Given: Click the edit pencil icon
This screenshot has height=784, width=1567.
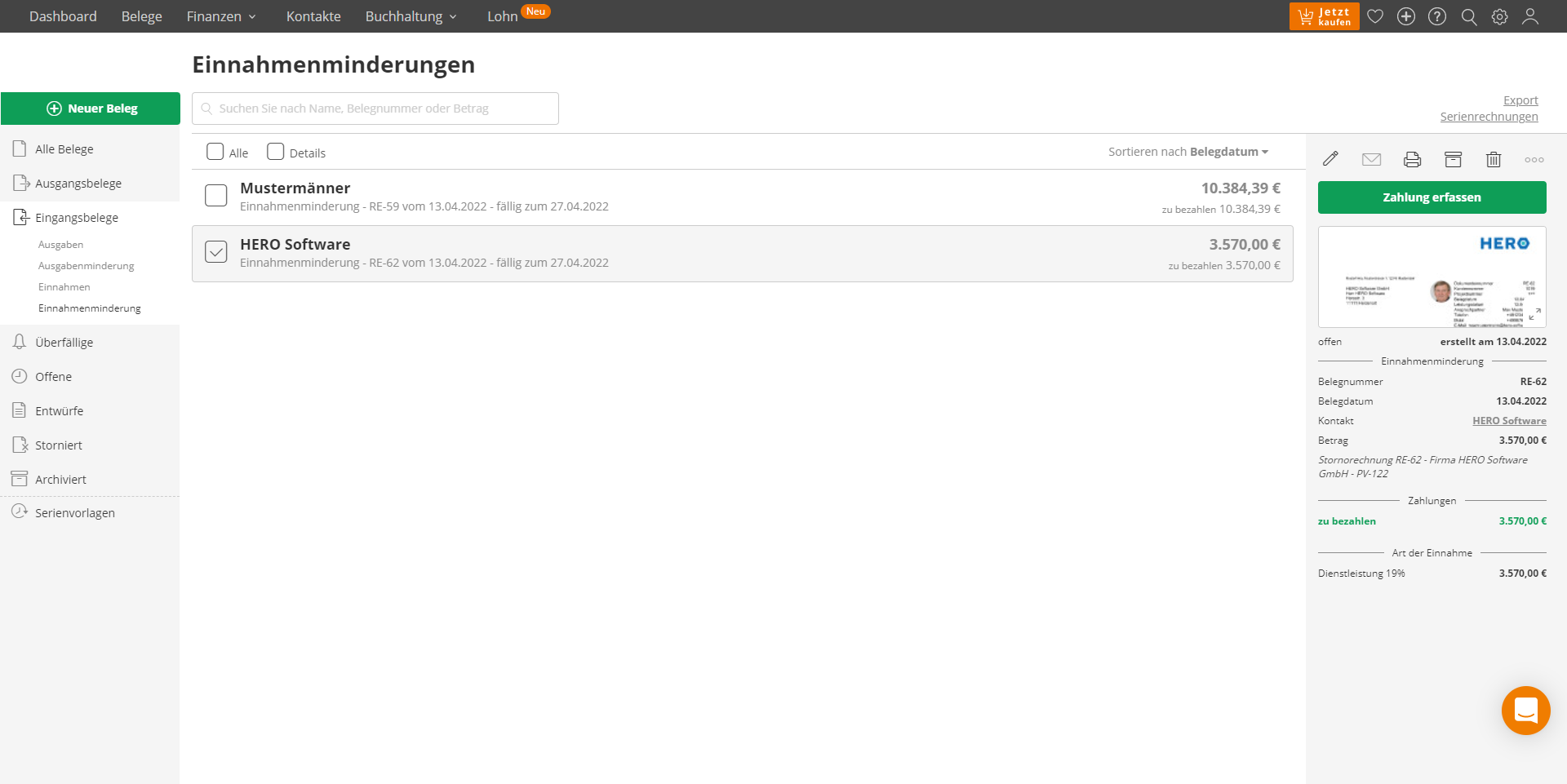Looking at the screenshot, I should (1330, 159).
